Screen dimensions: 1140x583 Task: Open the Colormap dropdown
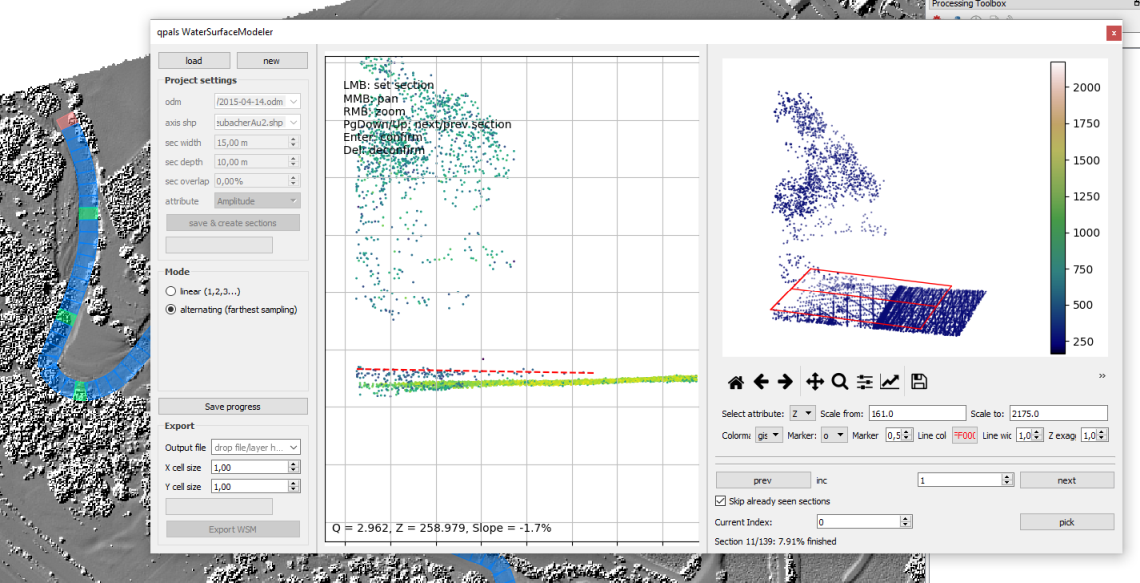tap(769, 435)
